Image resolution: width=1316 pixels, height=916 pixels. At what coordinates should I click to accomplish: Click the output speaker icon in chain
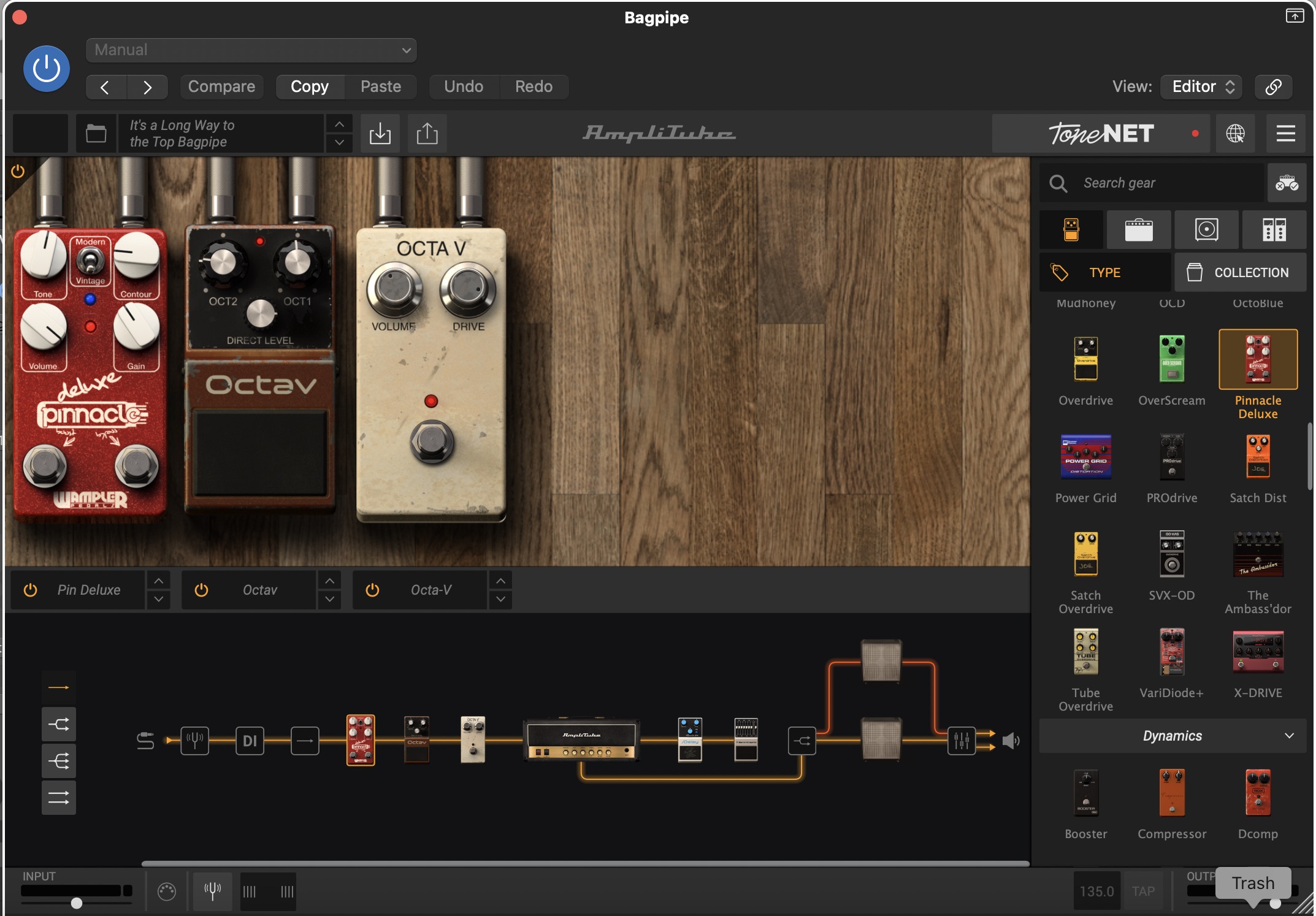coord(1011,741)
